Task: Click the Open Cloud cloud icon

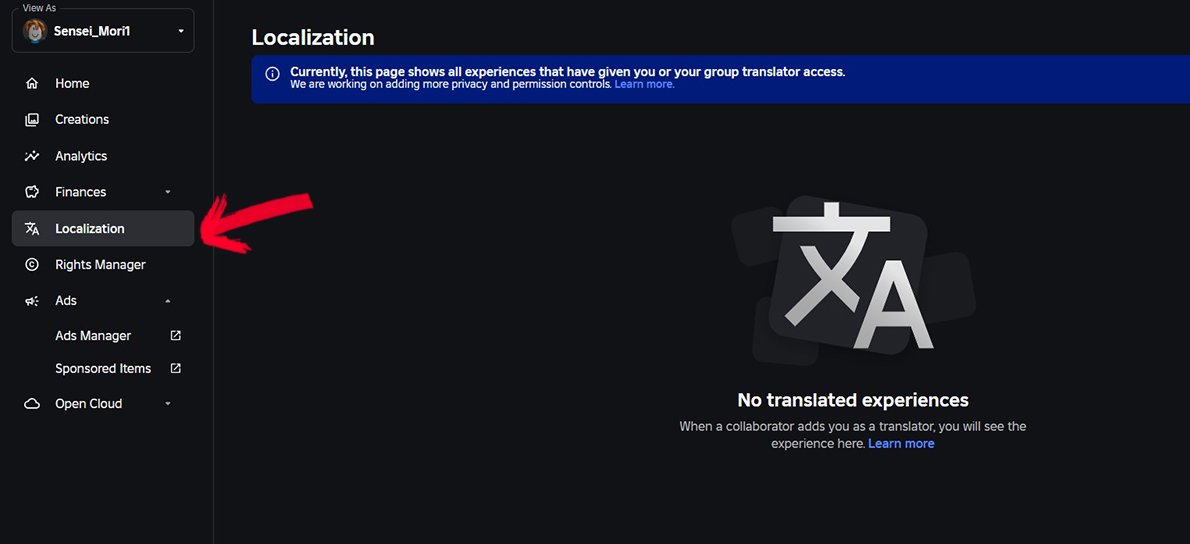Action: (x=32, y=404)
